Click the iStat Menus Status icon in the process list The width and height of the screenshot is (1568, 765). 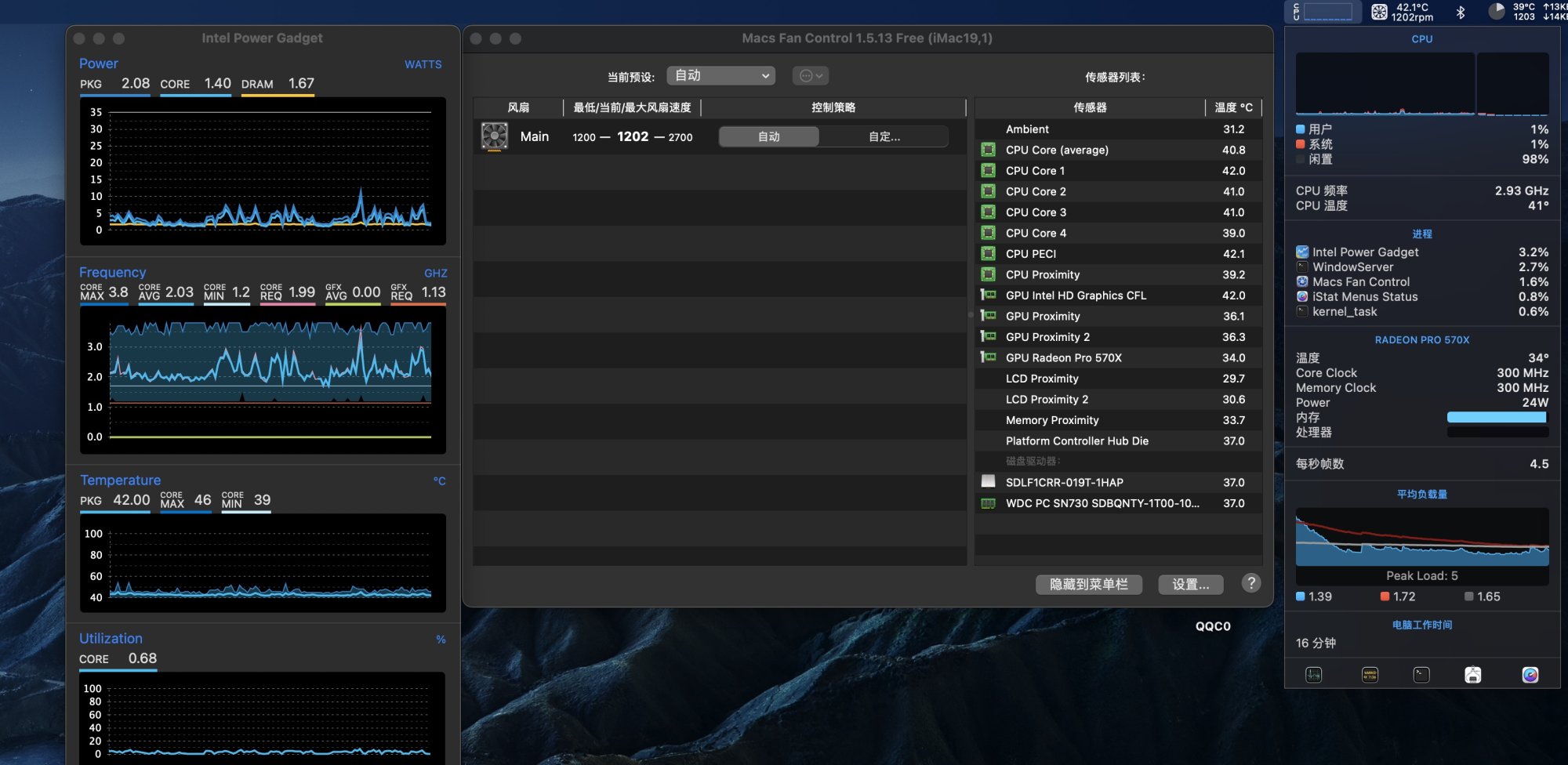[x=1302, y=297]
